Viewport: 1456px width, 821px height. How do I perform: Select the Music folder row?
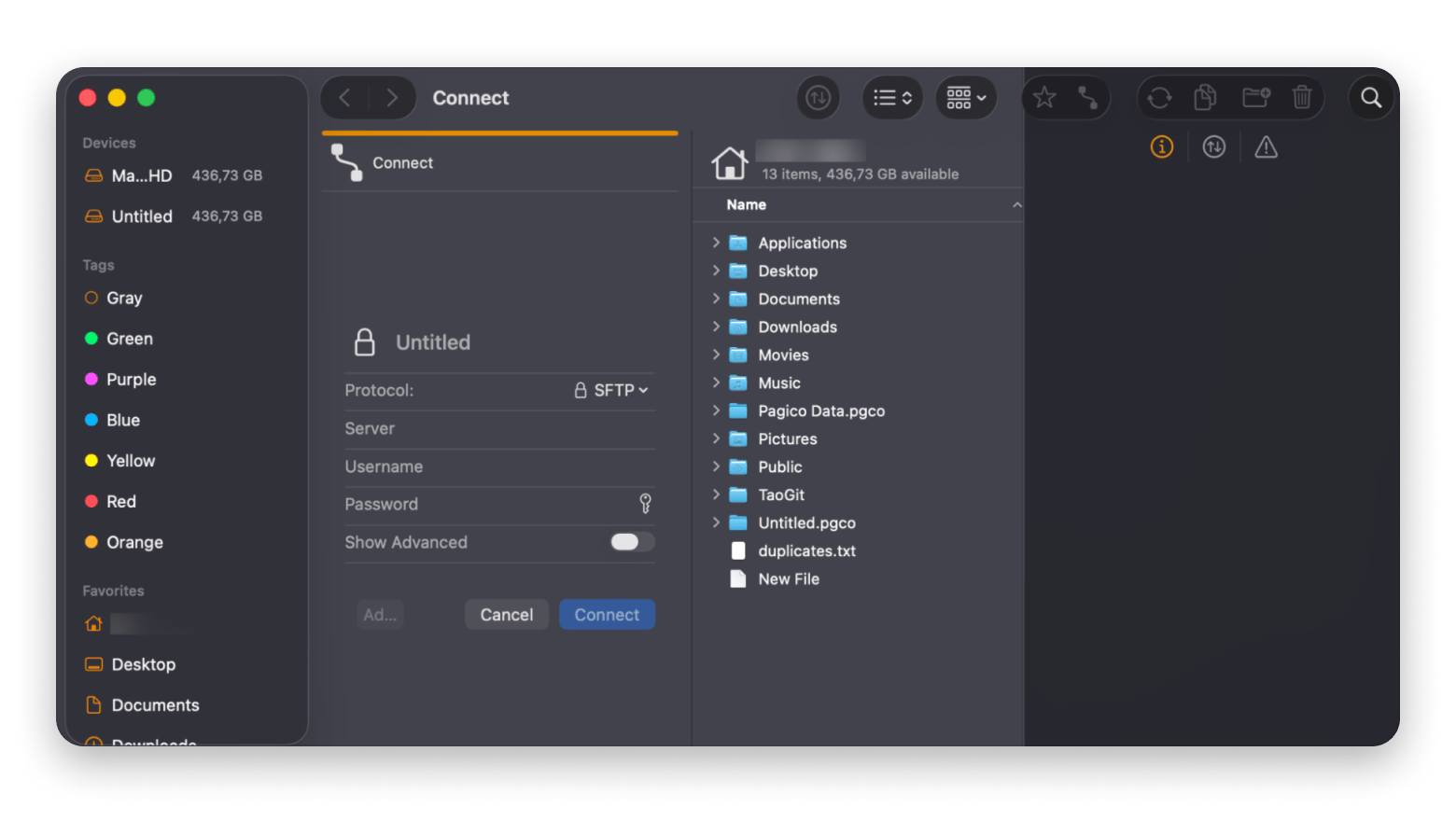point(859,383)
